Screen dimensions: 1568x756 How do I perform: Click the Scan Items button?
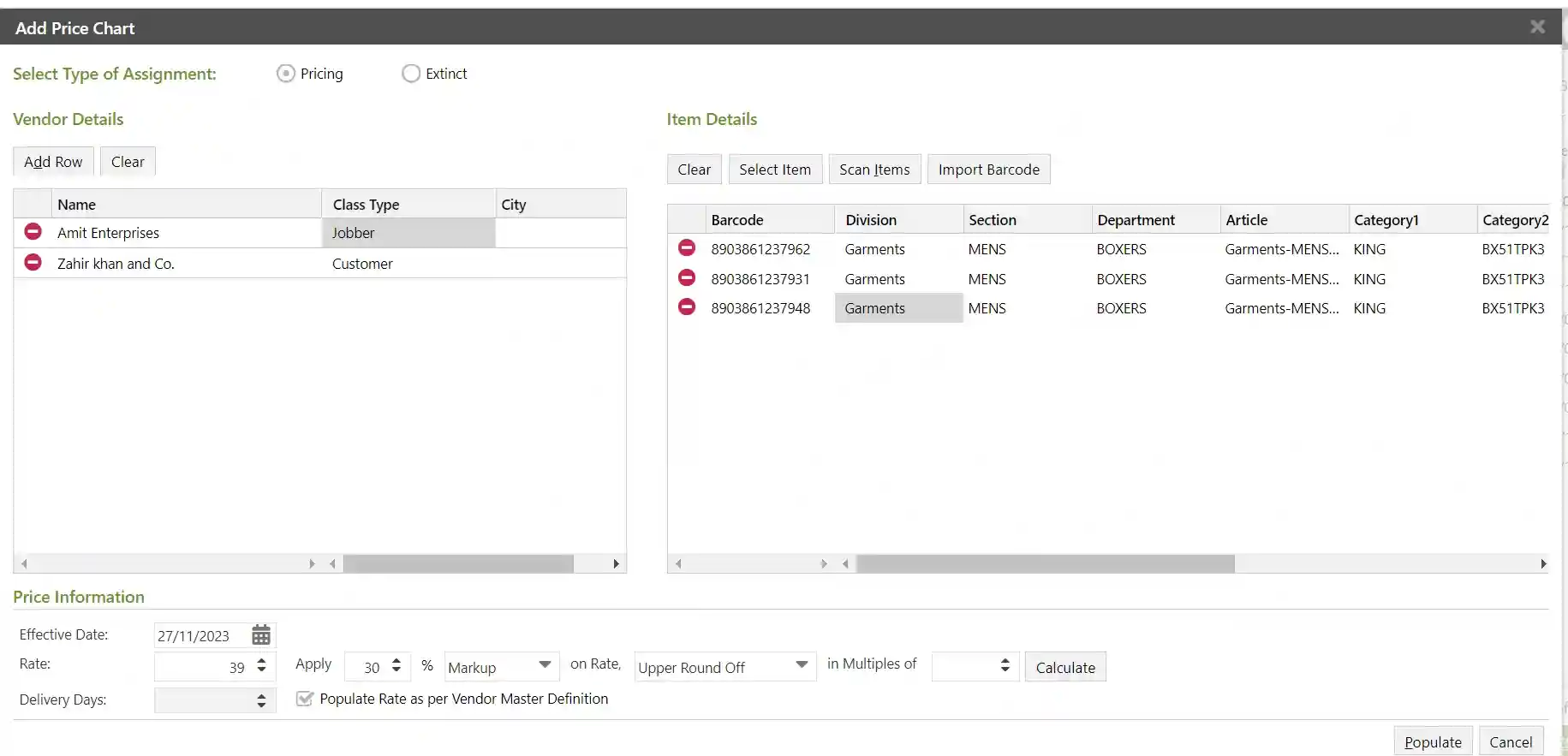[x=874, y=170]
